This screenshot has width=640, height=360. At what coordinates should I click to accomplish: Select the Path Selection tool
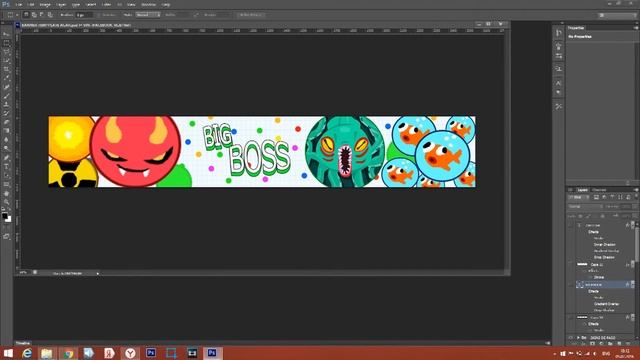[x=7, y=176]
